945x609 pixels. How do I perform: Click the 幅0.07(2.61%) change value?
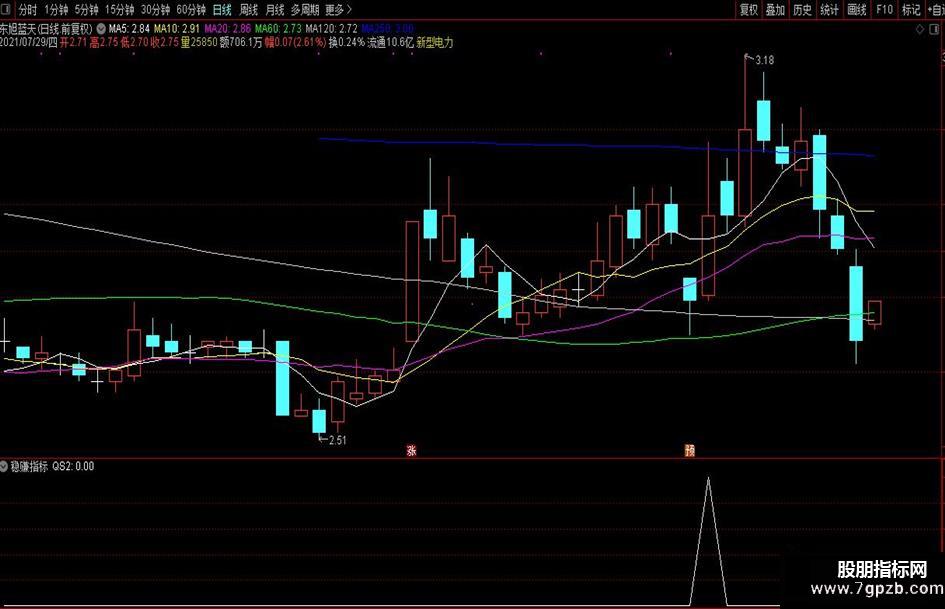(295, 42)
